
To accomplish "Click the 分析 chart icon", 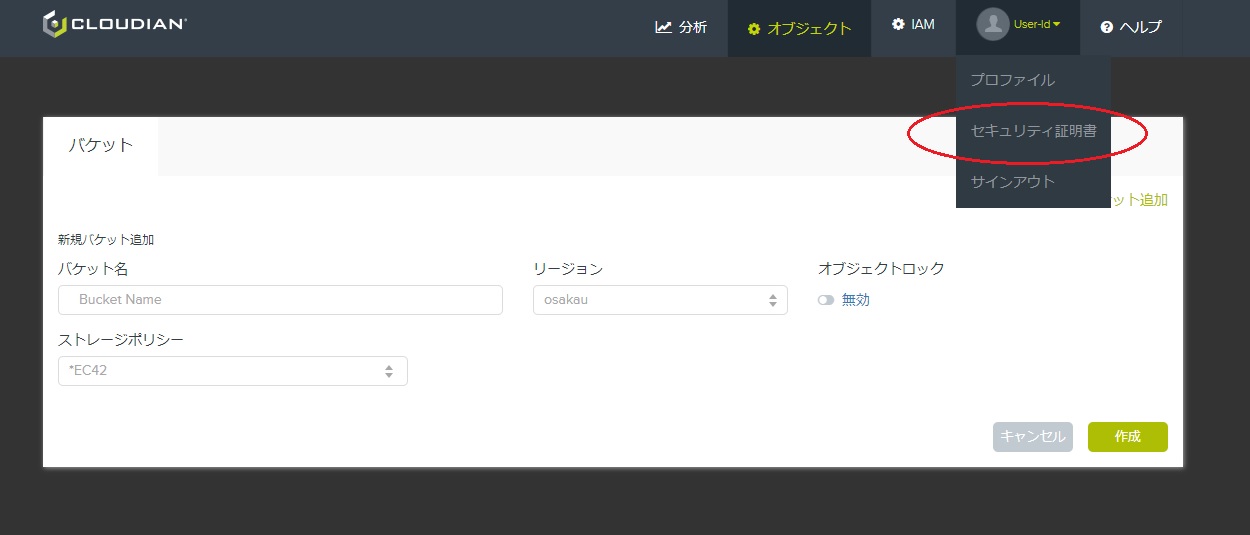I will tap(663, 27).
